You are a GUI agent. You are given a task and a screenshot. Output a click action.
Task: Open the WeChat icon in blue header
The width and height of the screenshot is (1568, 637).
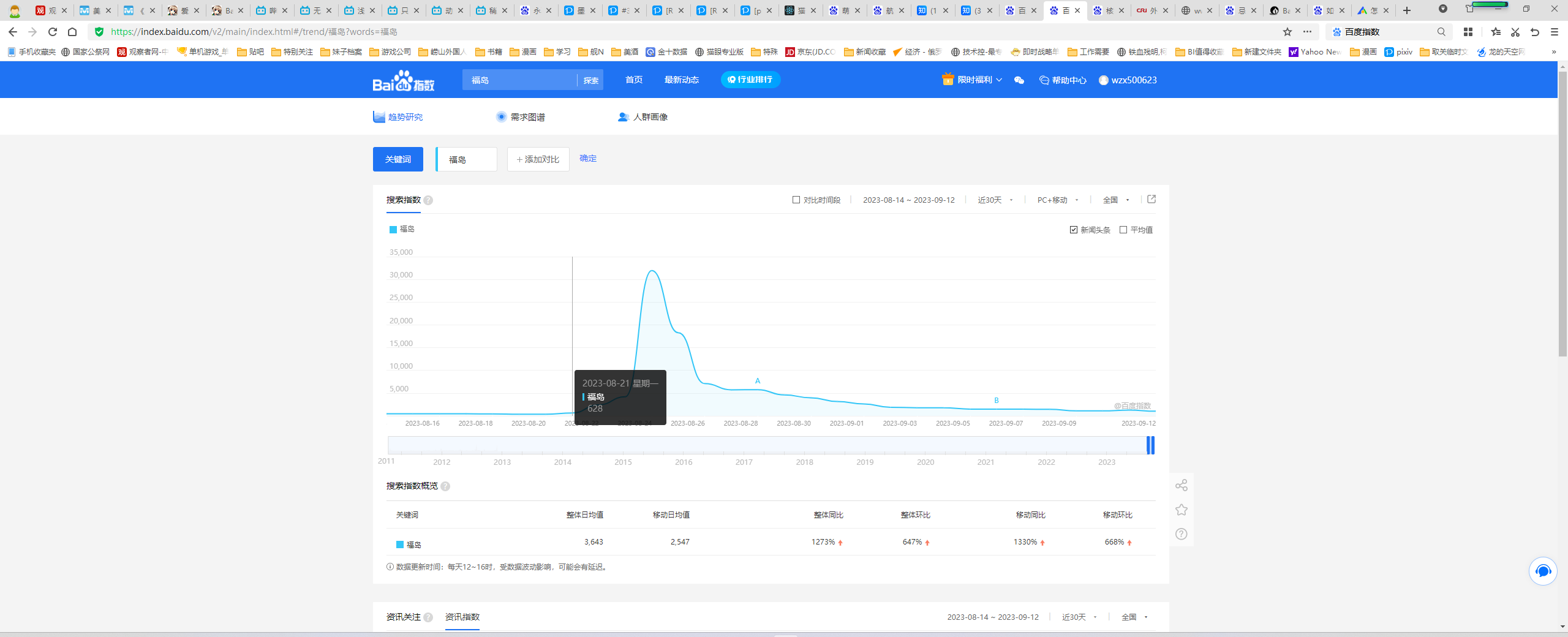point(1019,80)
